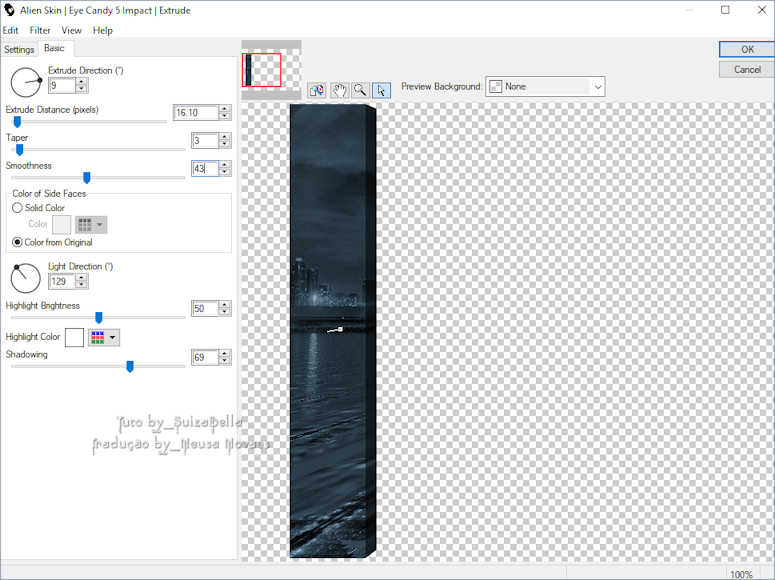The width and height of the screenshot is (775, 580).
Task: Click the navigator thumbnail preview
Action: point(271,70)
